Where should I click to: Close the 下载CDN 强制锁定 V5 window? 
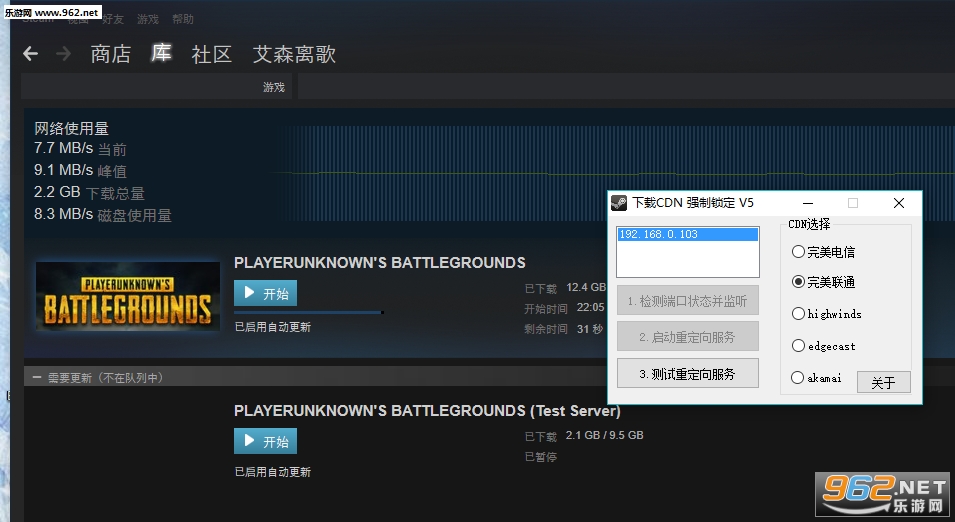coord(899,203)
